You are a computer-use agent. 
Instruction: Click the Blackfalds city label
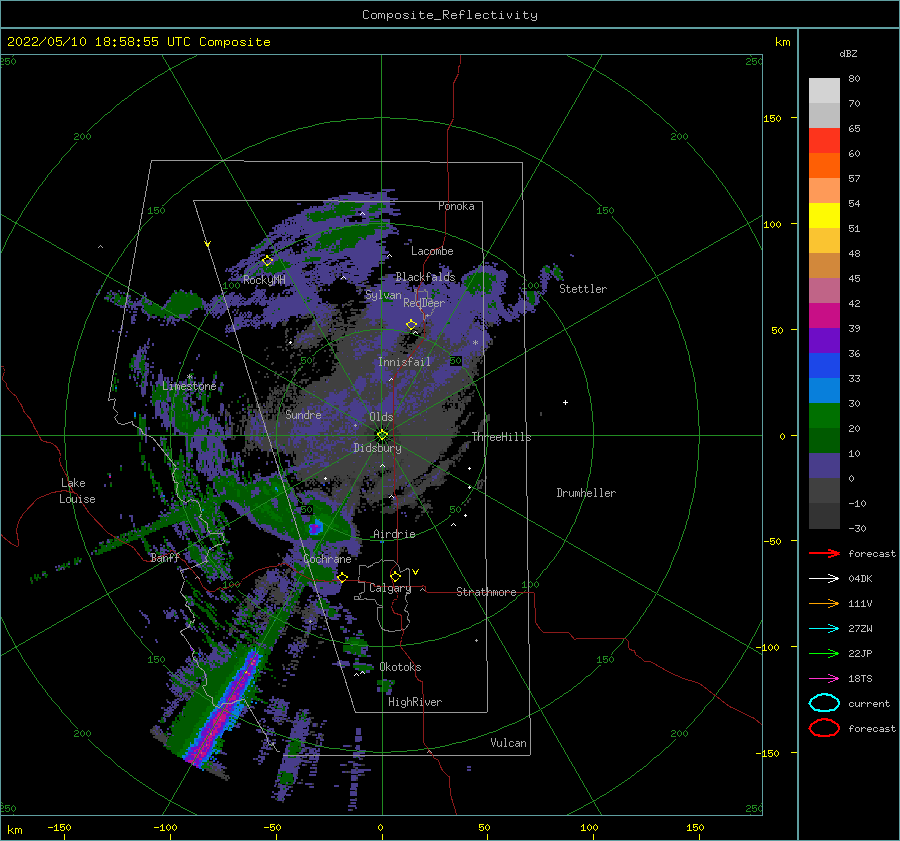(425, 277)
